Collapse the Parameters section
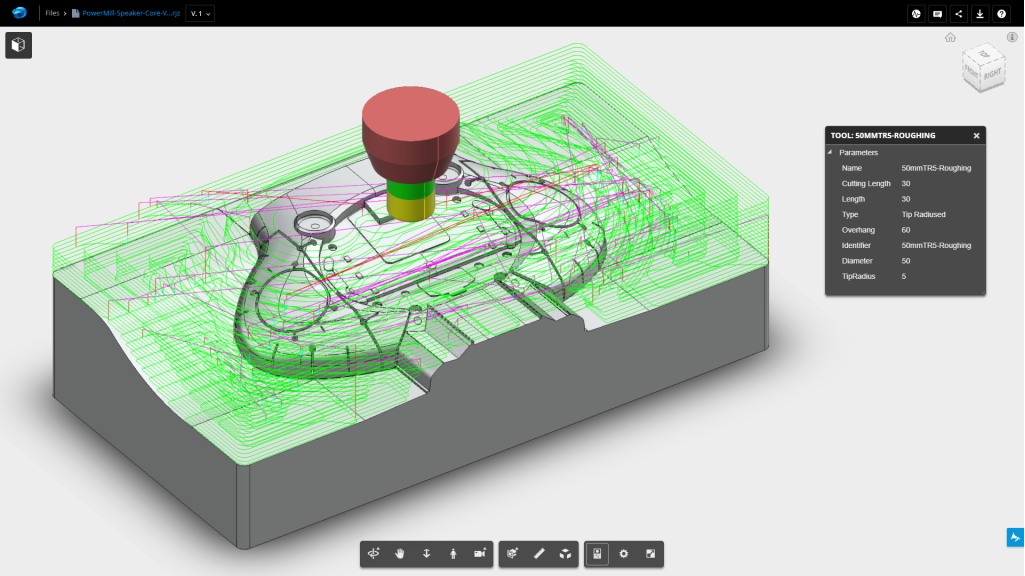The height and width of the screenshot is (576, 1025). tap(829, 153)
